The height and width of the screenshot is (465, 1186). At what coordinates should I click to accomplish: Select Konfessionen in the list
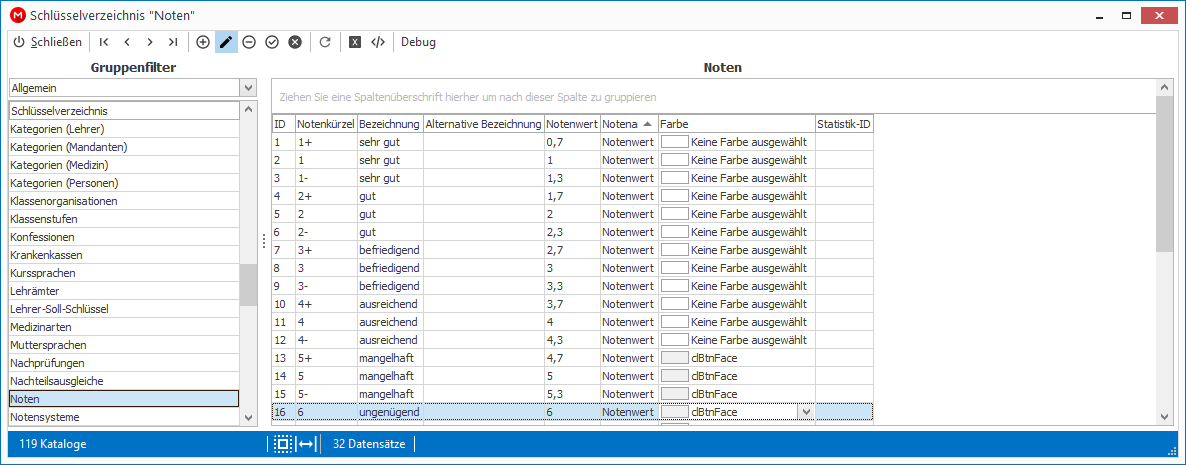124,237
